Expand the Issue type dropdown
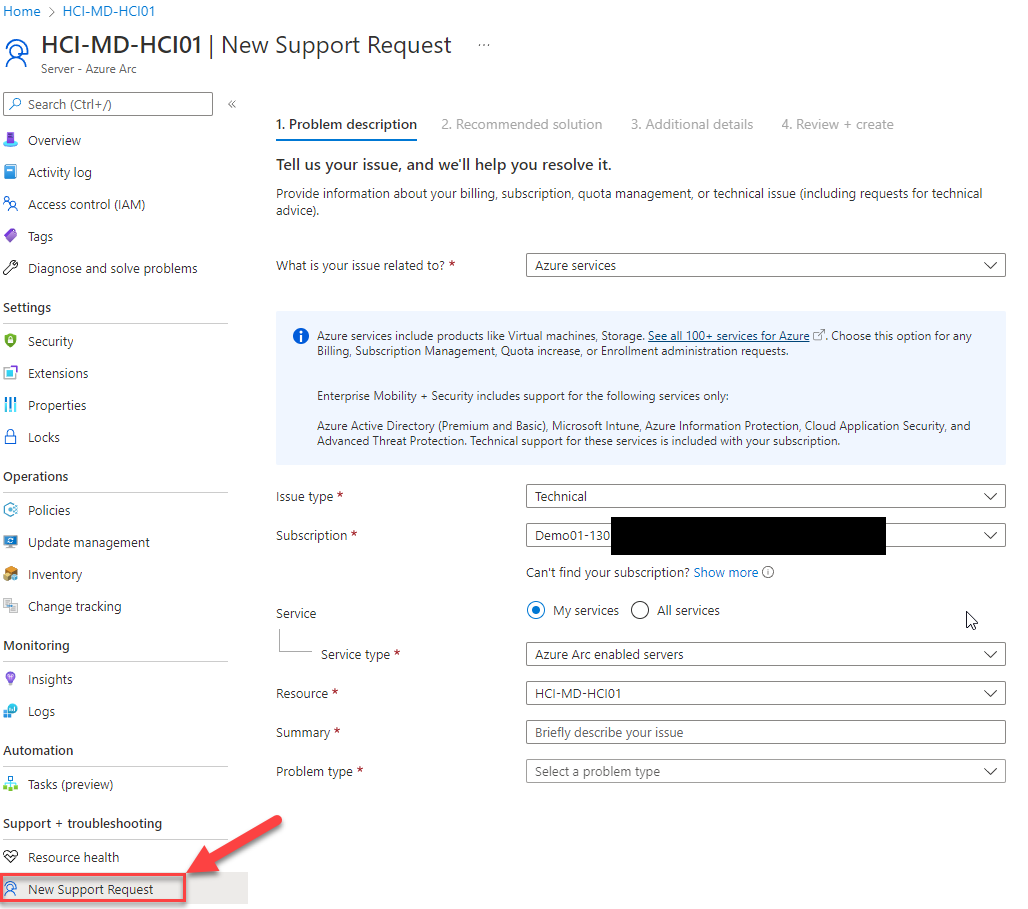This screenshot has height=909, width=1028. coord(765,496)
